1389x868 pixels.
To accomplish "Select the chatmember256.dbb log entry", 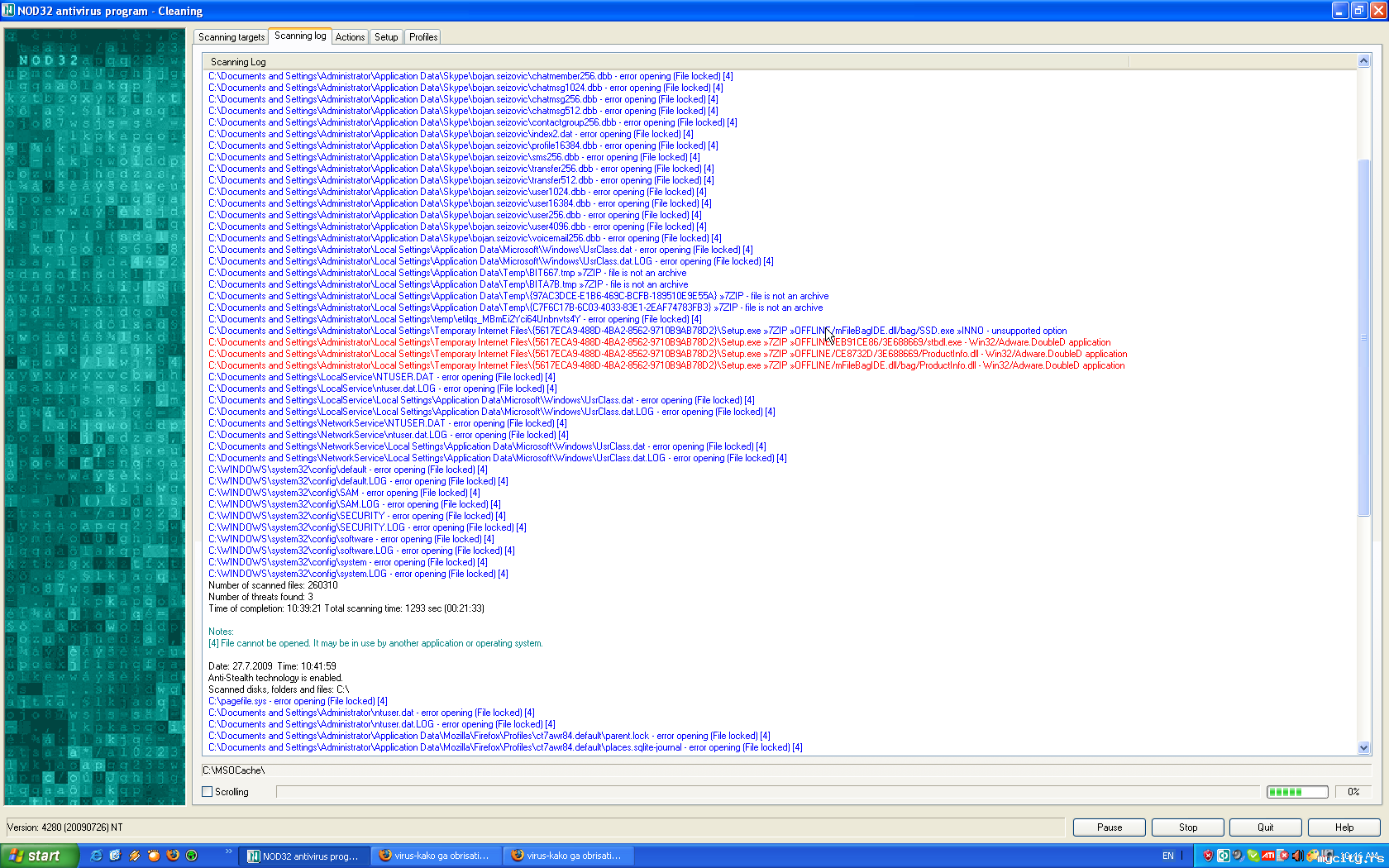I will (x=470, y=76).
